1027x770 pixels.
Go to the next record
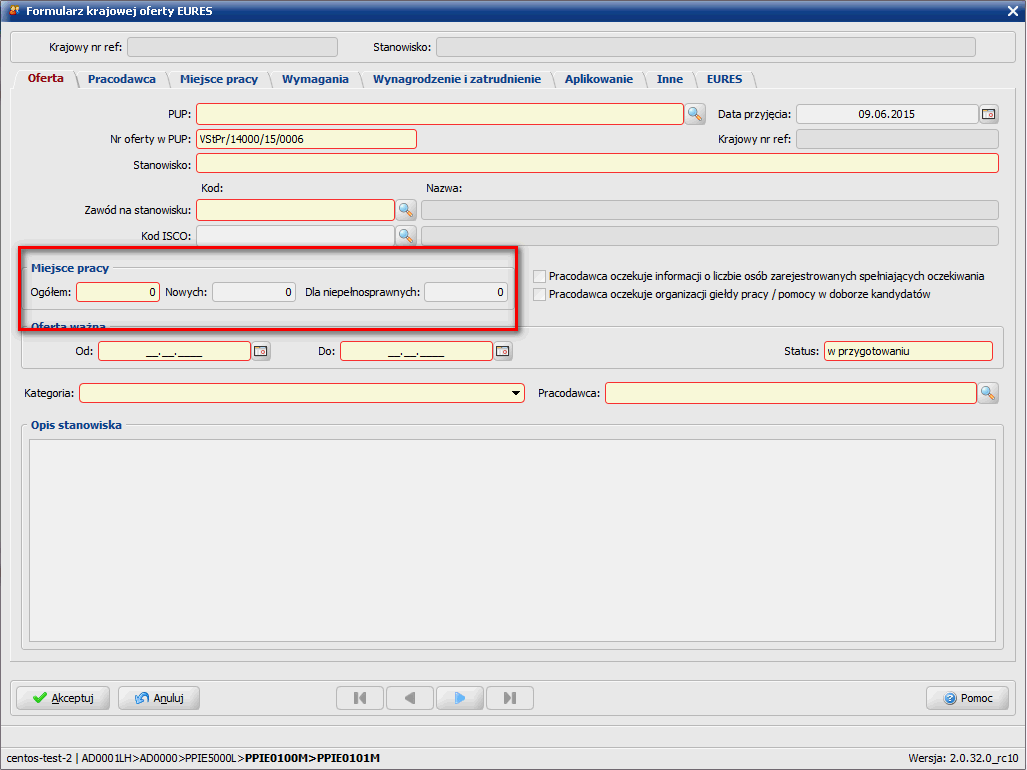pos(460,698)
